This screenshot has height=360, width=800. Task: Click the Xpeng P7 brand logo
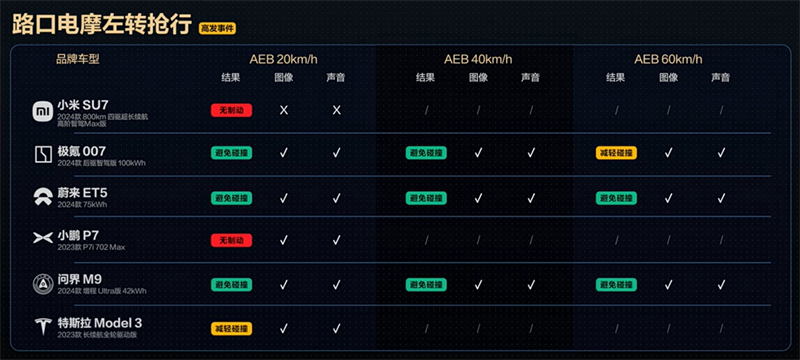(43, 238)
